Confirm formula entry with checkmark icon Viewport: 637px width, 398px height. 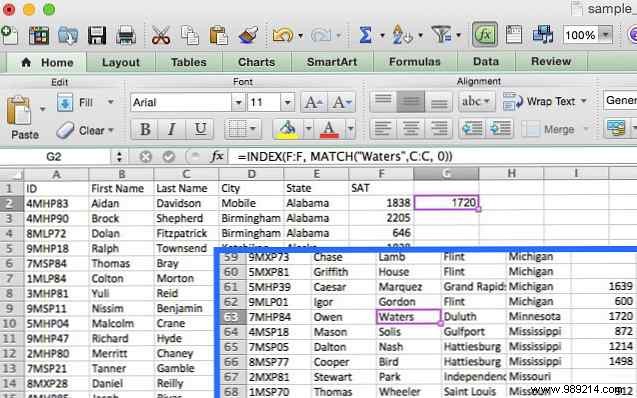point(169,156)
